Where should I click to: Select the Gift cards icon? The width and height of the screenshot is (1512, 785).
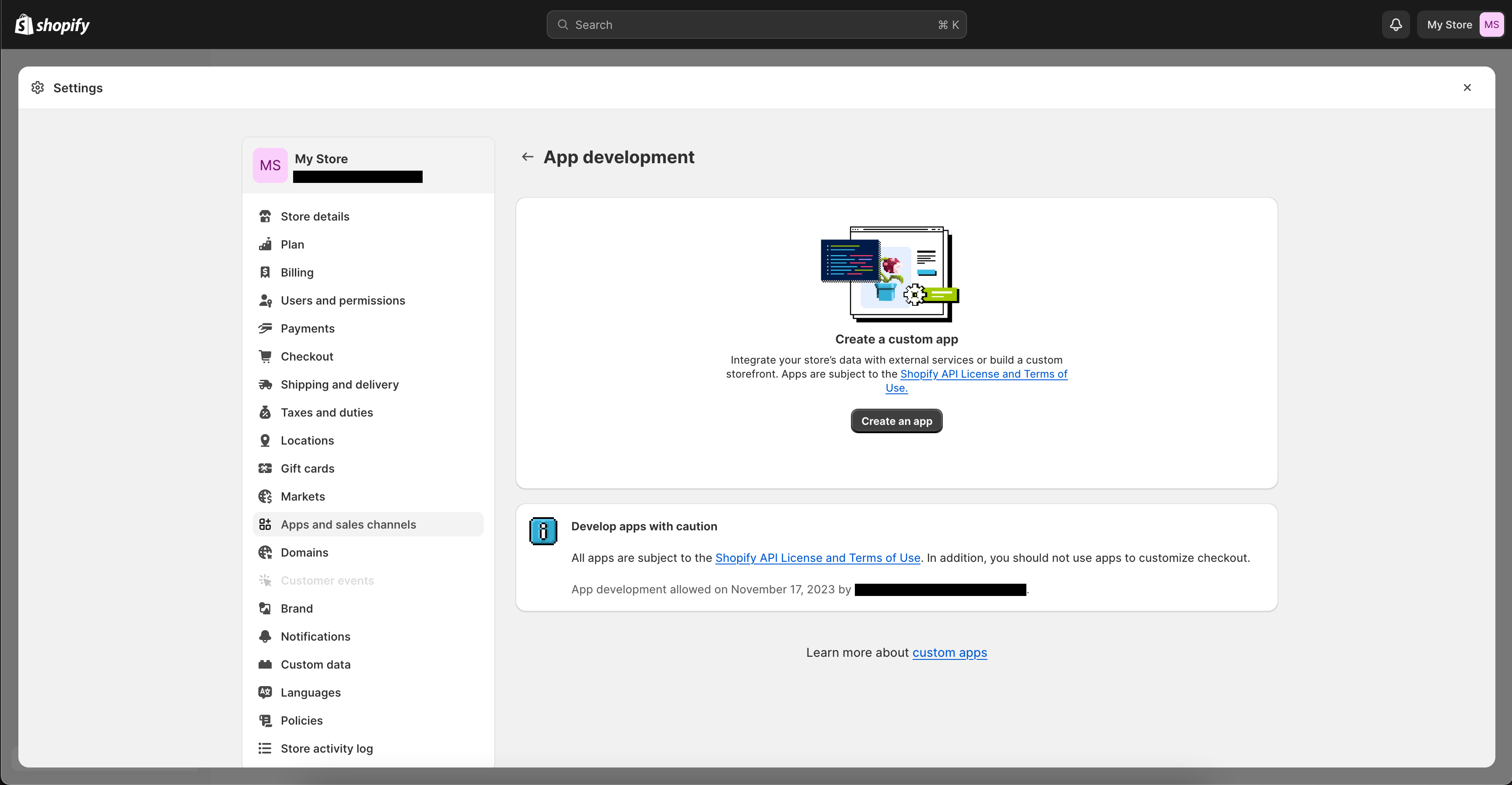pyautogui.click(x=266, y=468)
